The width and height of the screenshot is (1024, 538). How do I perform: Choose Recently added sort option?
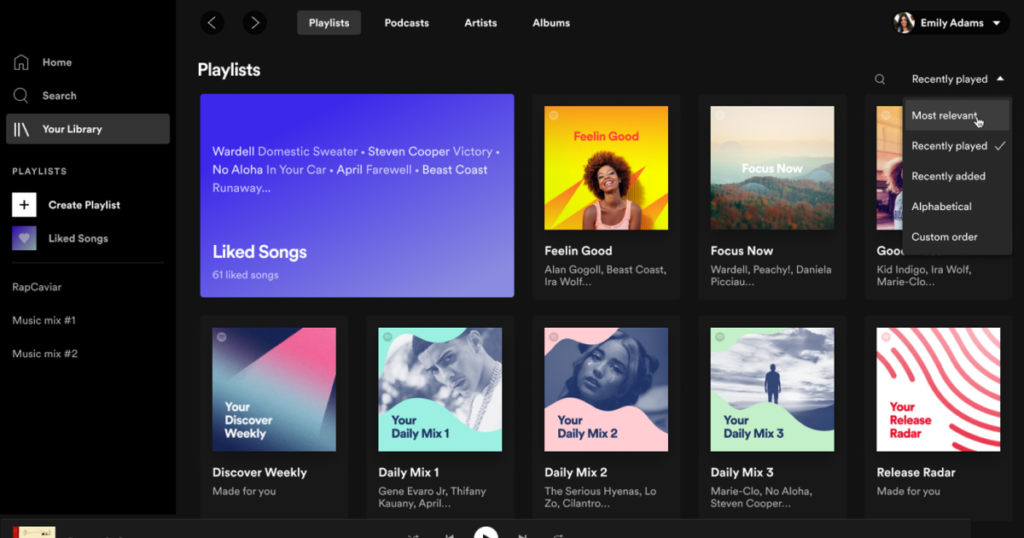tap(957, 176)
